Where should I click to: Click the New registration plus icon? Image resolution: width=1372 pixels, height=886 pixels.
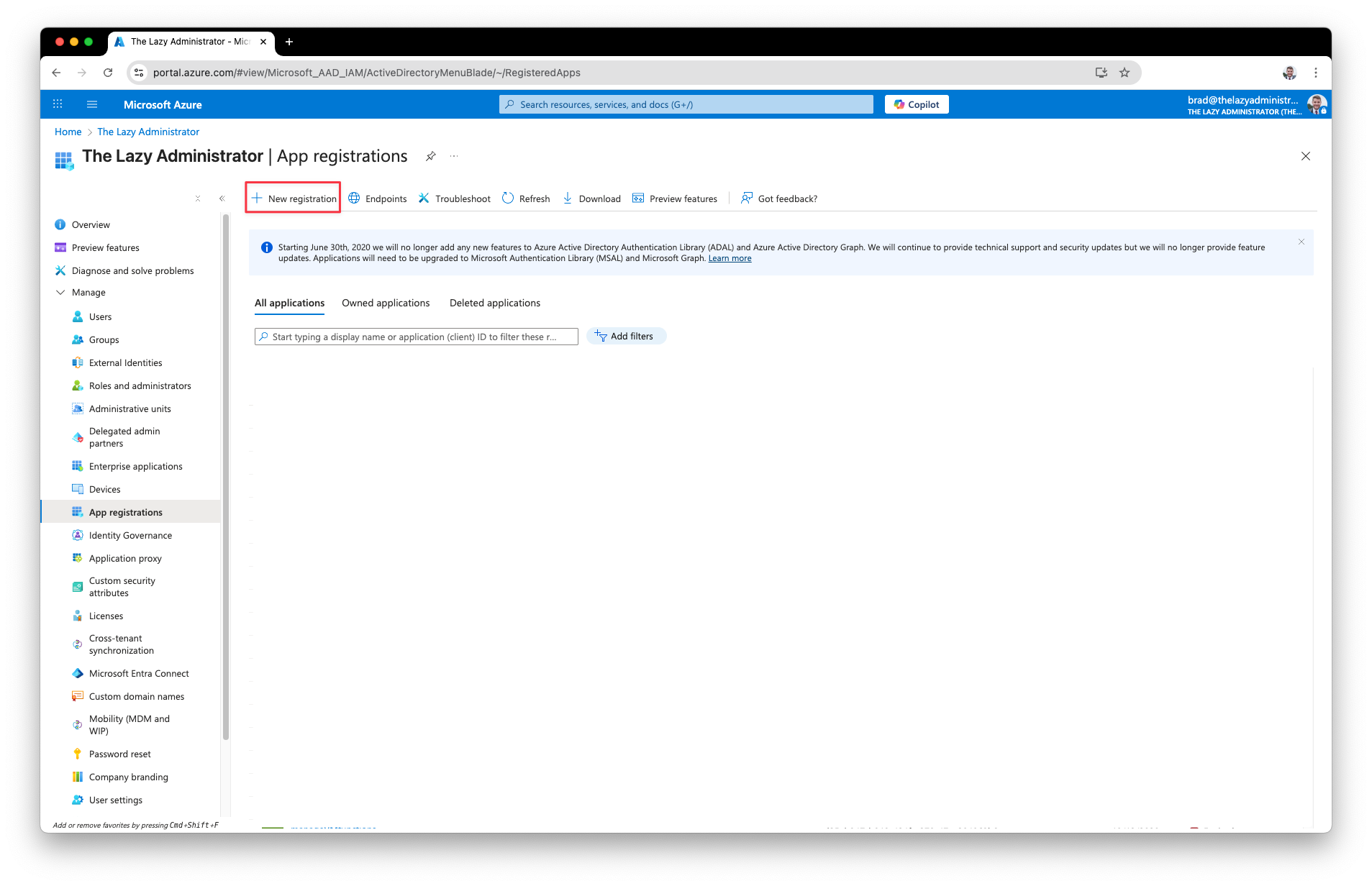[257, 198]
